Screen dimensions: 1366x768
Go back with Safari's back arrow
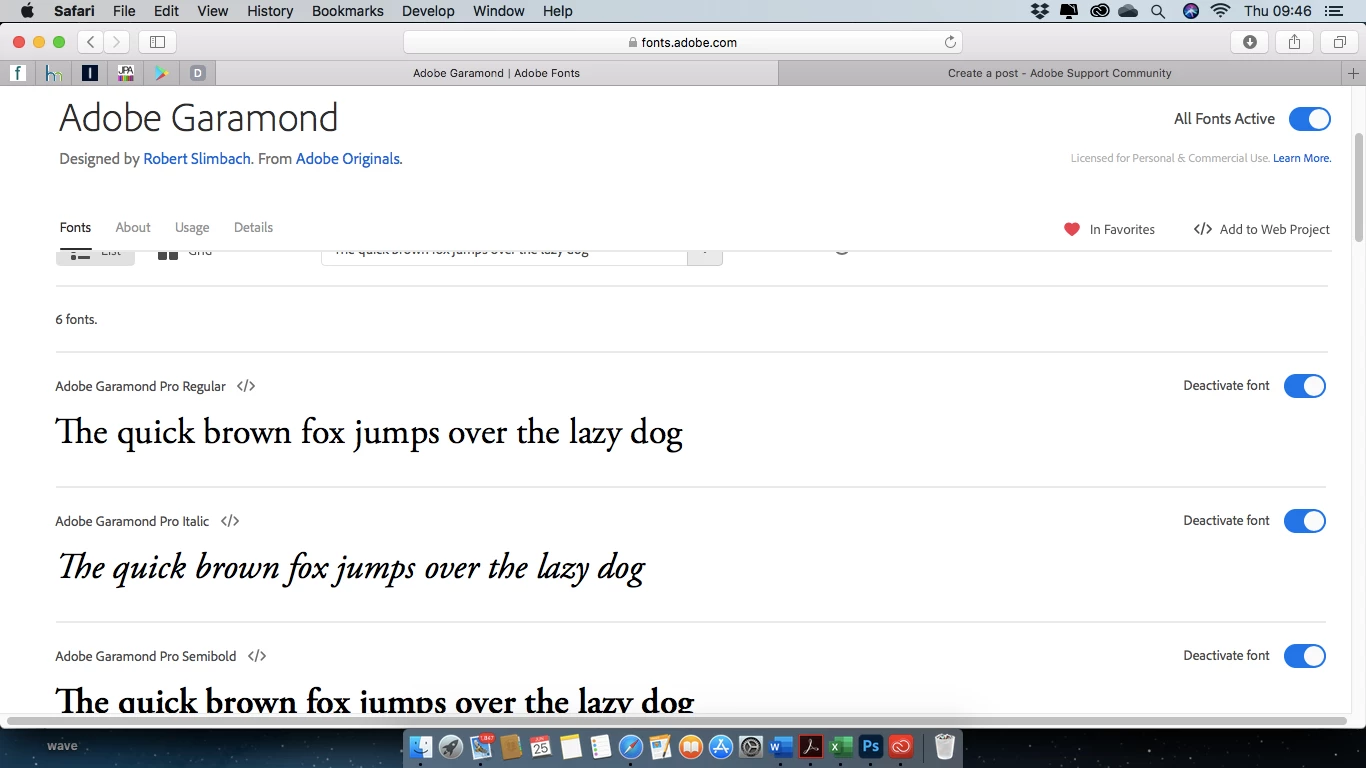[91, 42]
